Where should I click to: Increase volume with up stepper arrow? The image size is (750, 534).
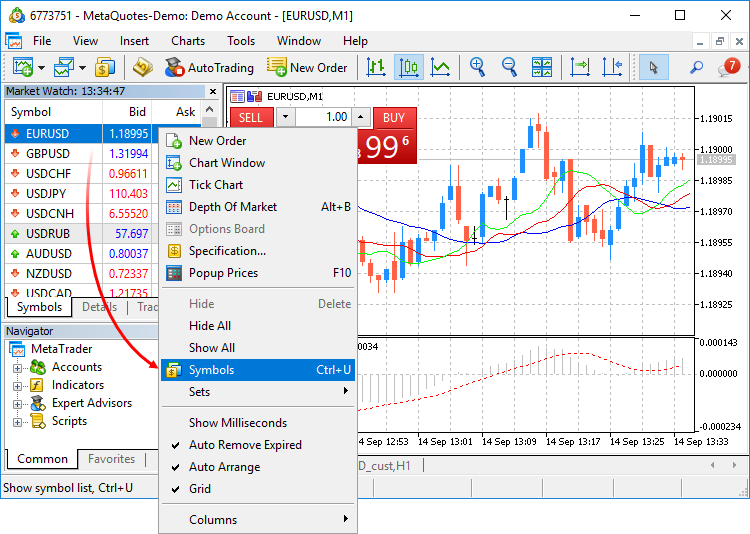click(x=361, y=117)
